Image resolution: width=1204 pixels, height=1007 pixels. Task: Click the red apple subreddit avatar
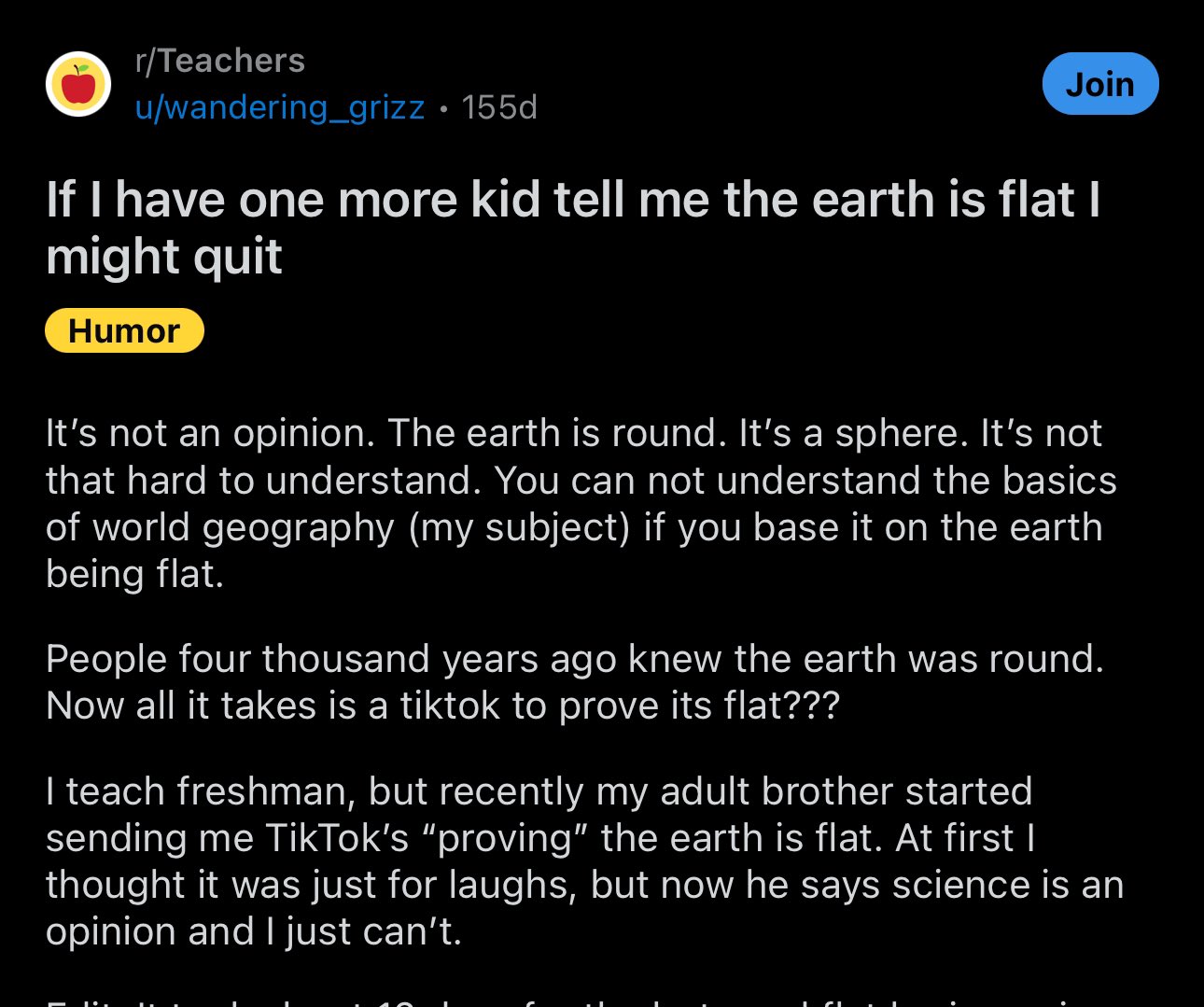(78, 84)
